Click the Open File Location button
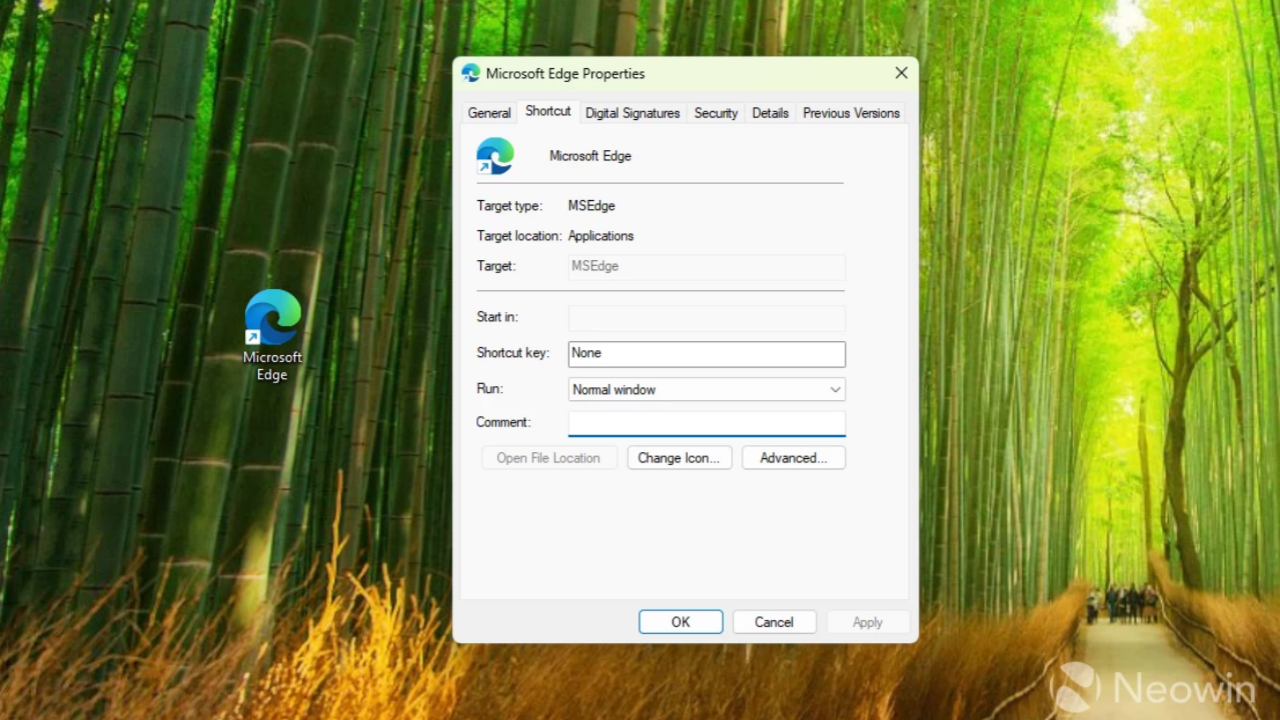Viewport: 1280px width, 720px height. click(548, 458)
